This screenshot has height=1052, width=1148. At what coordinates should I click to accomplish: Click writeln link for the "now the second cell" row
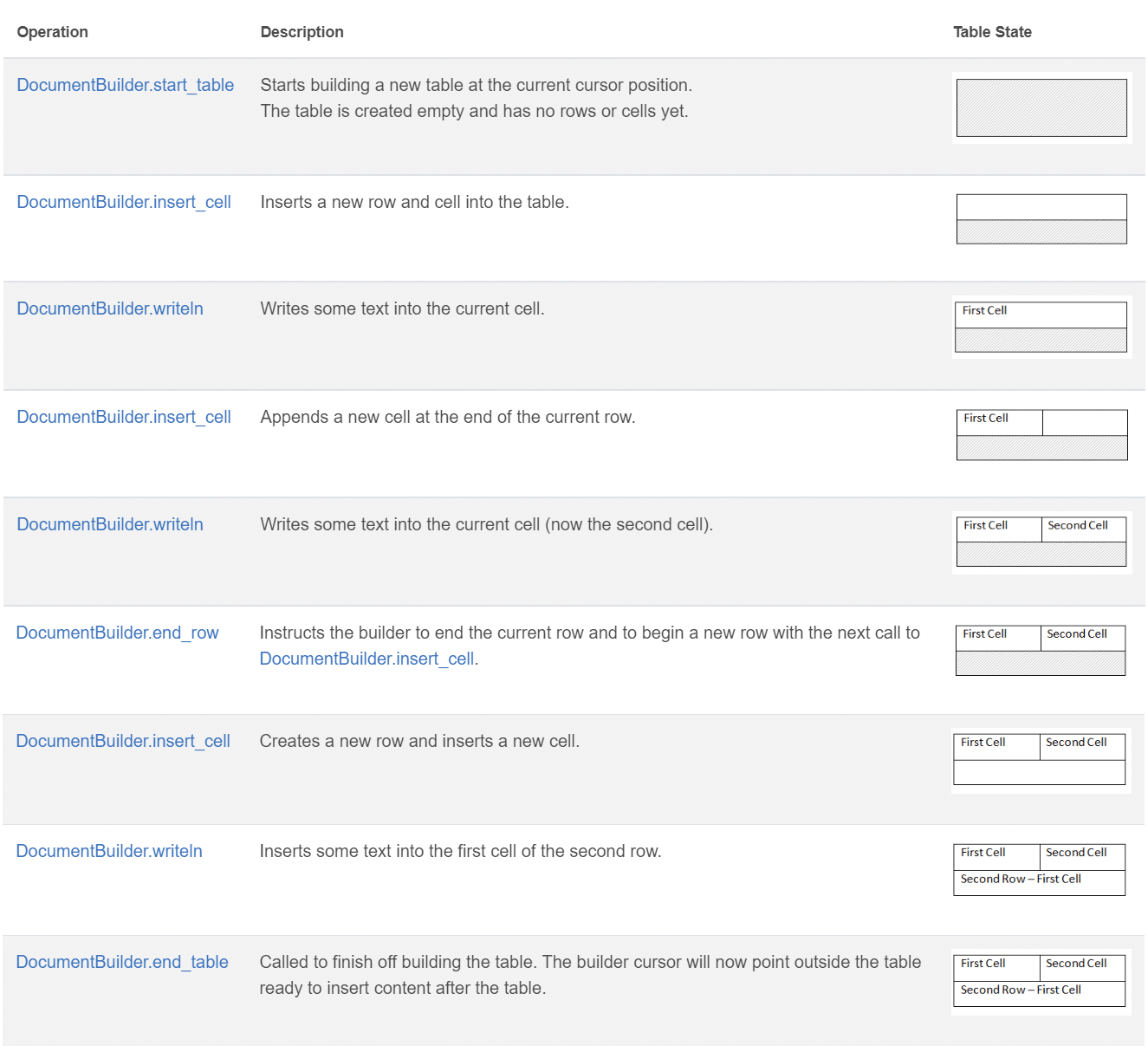click(110, 524)
